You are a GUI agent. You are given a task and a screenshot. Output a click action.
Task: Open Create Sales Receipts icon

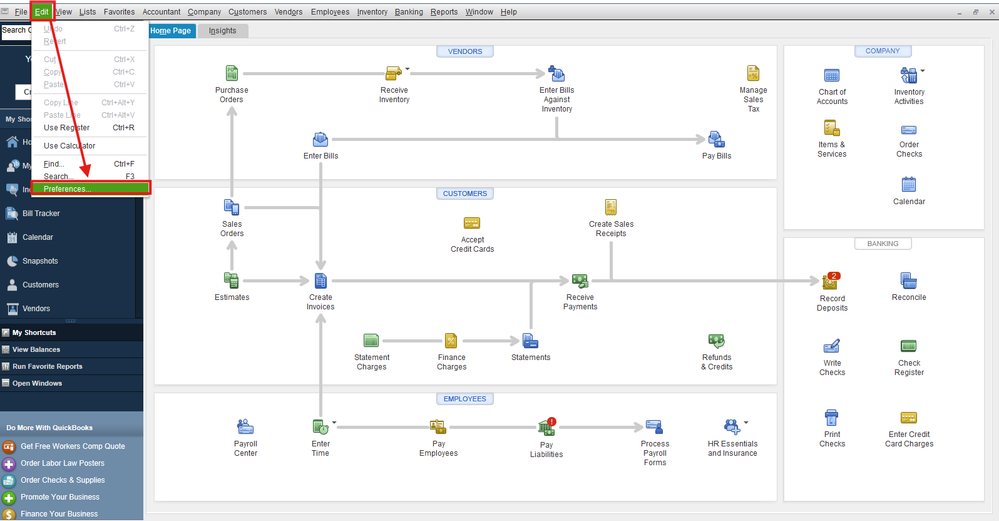611,208
